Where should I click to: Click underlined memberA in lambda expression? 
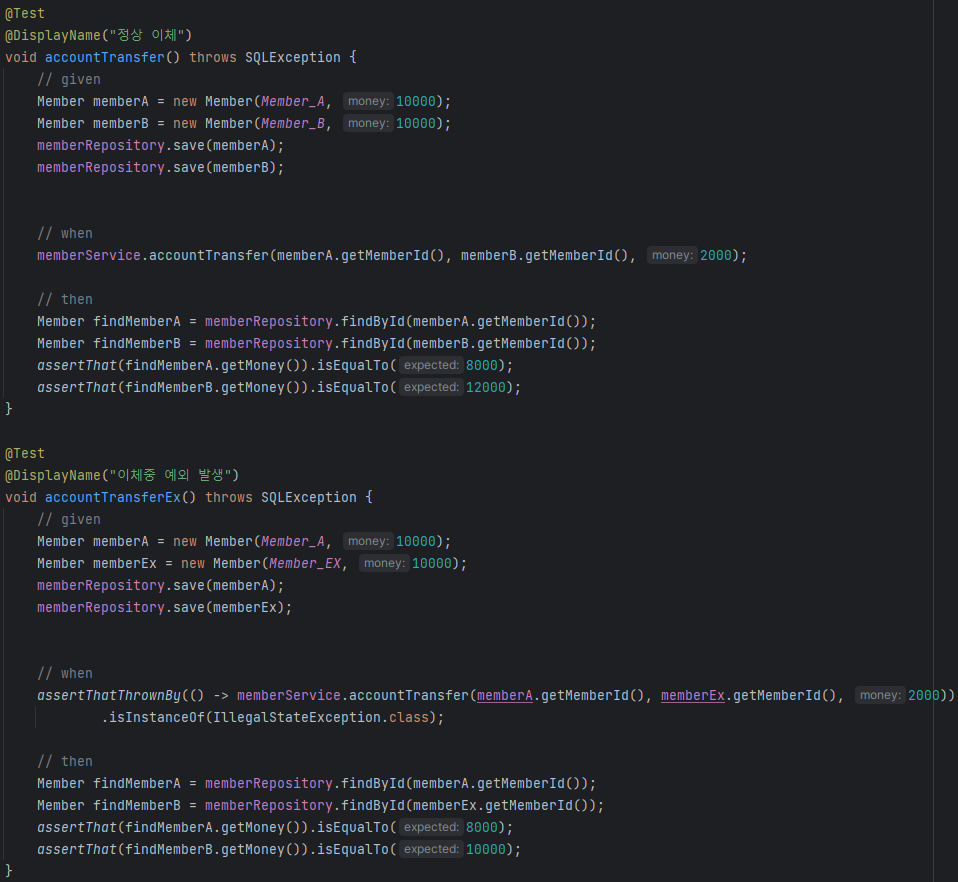tap(504, 695)
